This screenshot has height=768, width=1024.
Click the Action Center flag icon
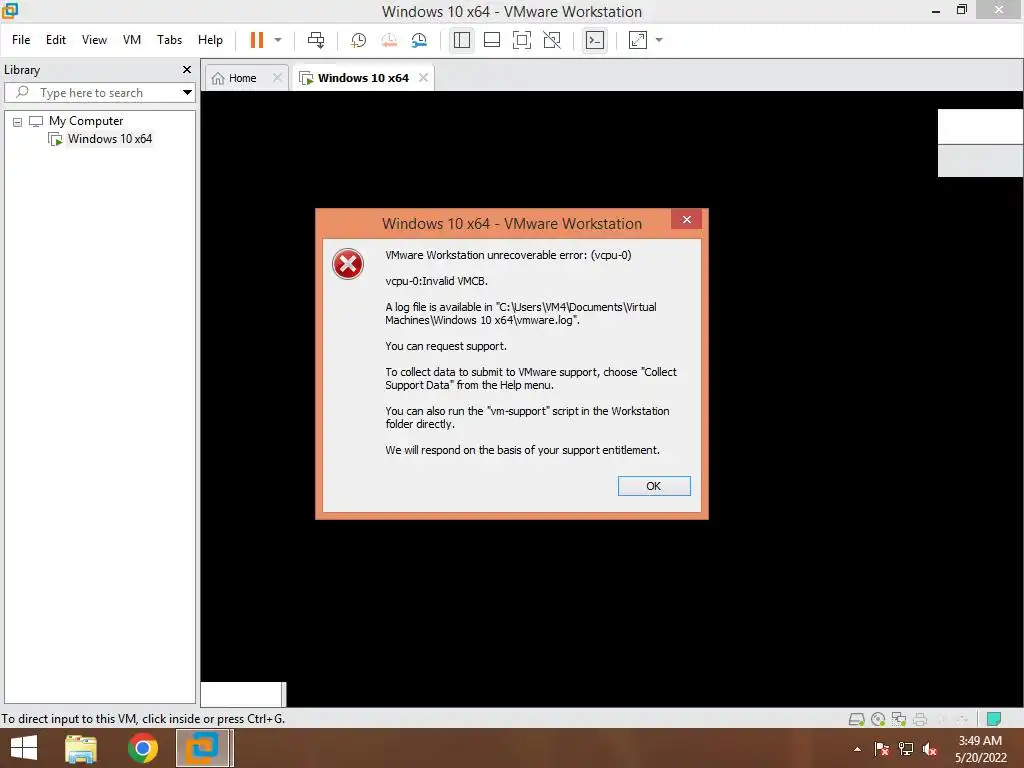(x=881, y=749)
